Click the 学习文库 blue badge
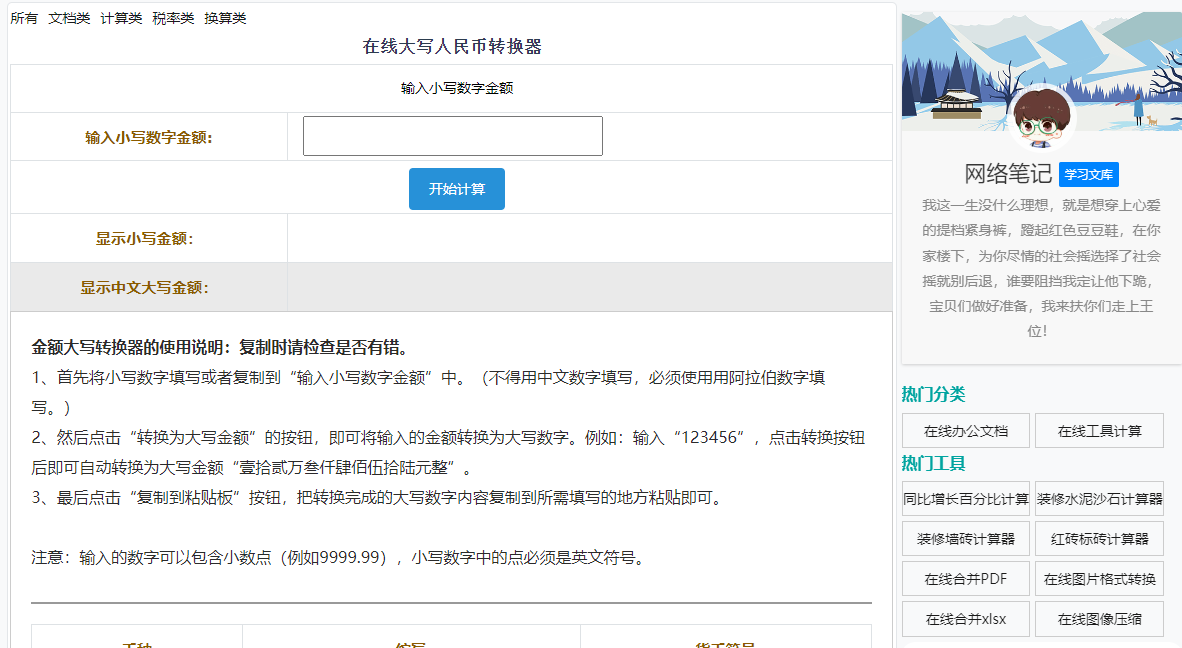This screenshot has width=1182, height=648. click(x=1089, y=174)
